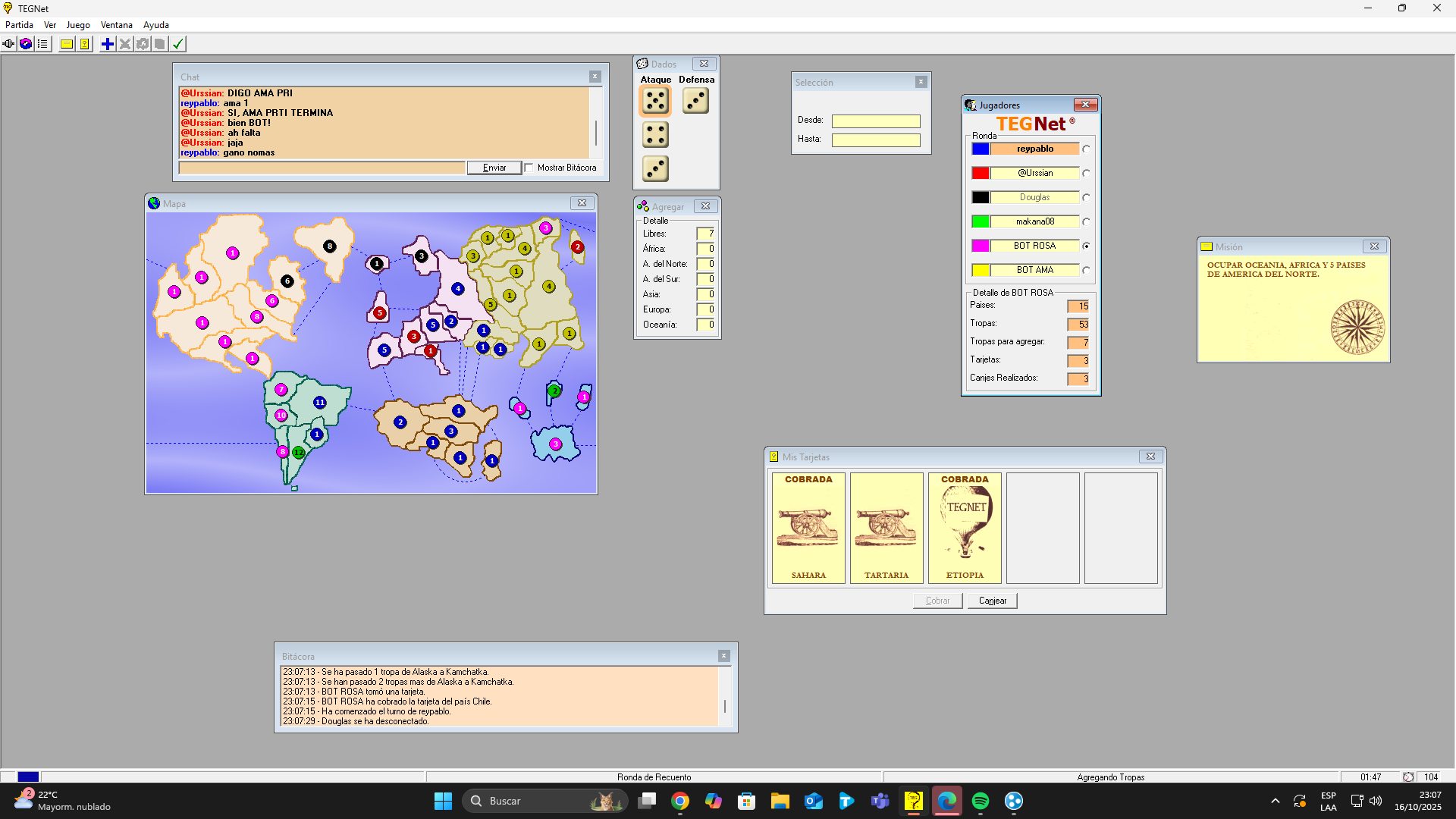
Task: Click the pink-blue globe toolbar icon
Action: (26, 44)
